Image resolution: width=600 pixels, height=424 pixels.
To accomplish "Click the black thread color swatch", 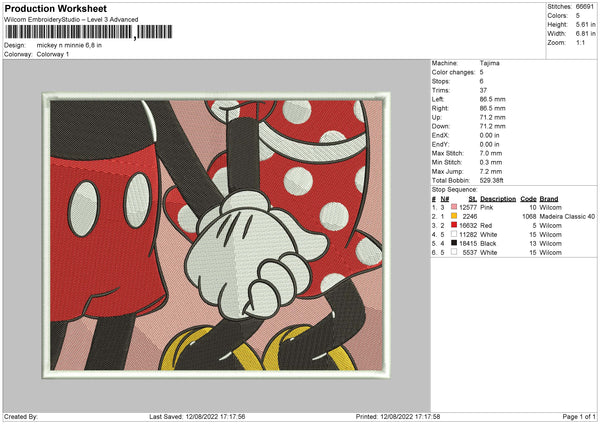I will click(454, 243).
